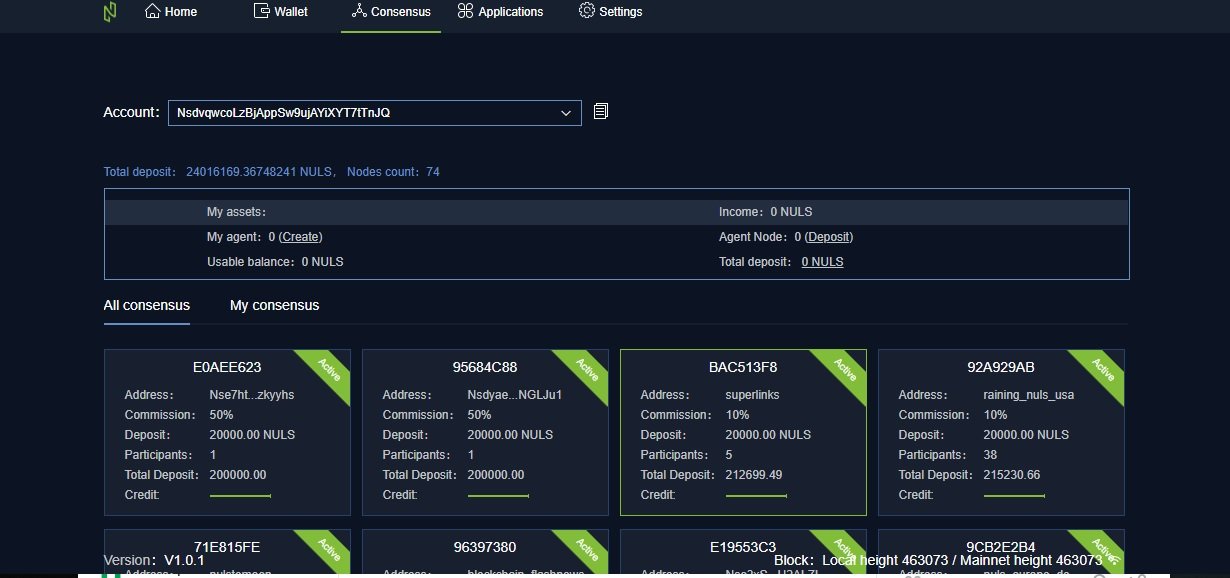Click the Home house icon
The width and height of the screenshot is (1230, 578).
pyautogui.click(x=152, y=11)
